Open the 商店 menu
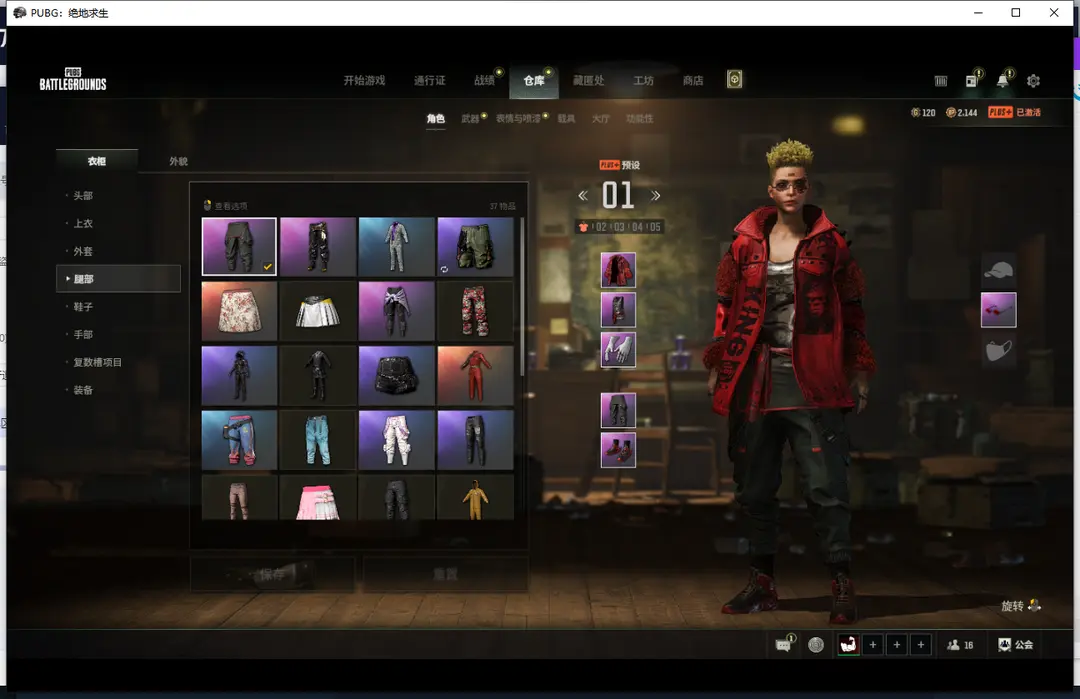The height and width of the screenshot is (699, 1080). [693, 81]
